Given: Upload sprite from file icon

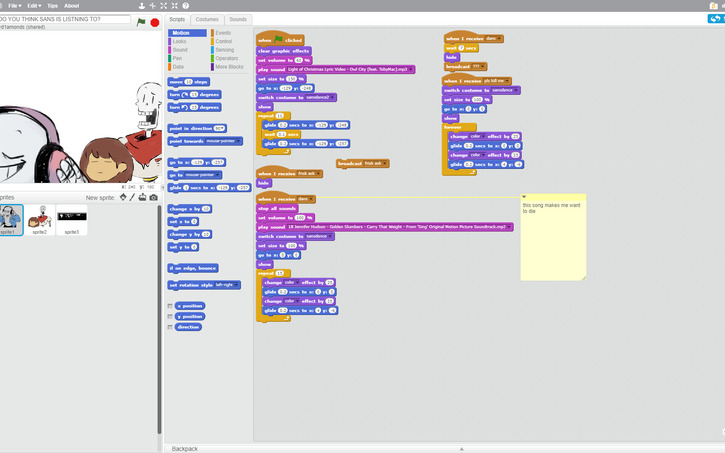Looking at the screenshot, I should 142,197.
